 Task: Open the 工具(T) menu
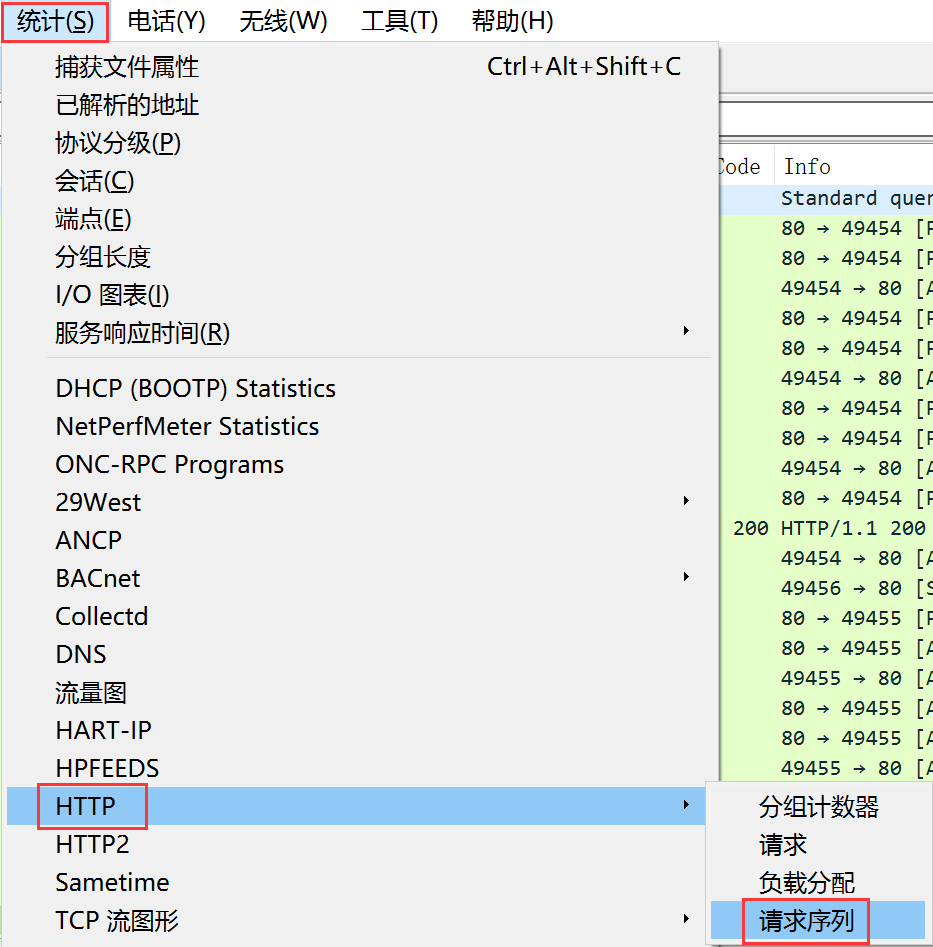click(x=399, y=21)
